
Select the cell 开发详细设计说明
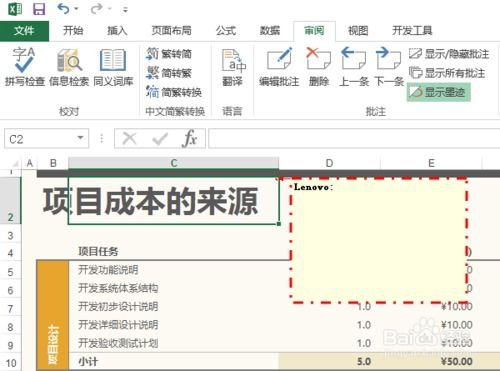118,325
